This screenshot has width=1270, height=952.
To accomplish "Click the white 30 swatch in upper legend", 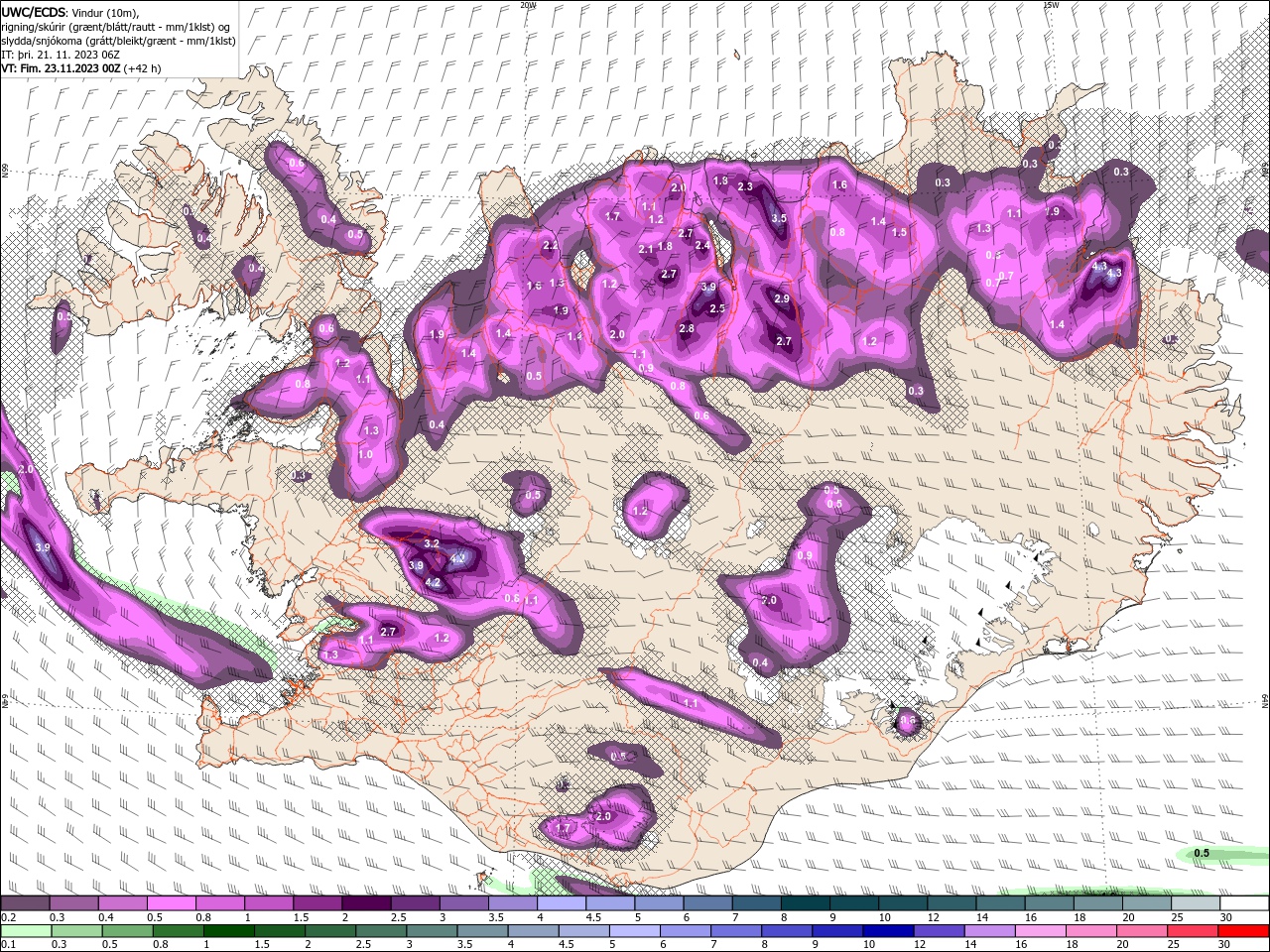I will 1244,903.
